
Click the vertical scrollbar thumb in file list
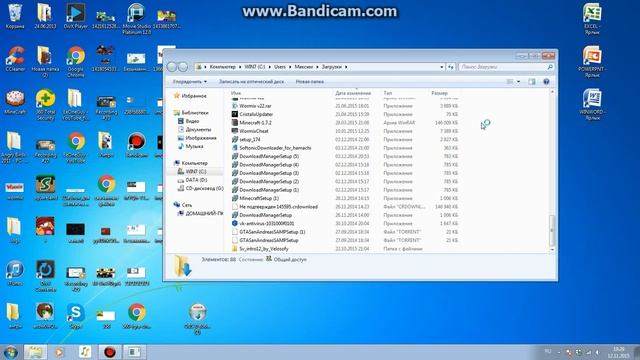tap(552, 230)
